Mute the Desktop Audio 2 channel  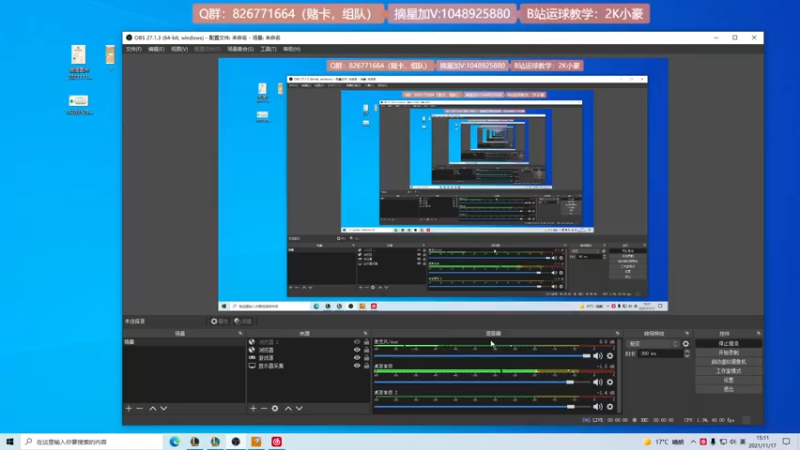point(597,407)
